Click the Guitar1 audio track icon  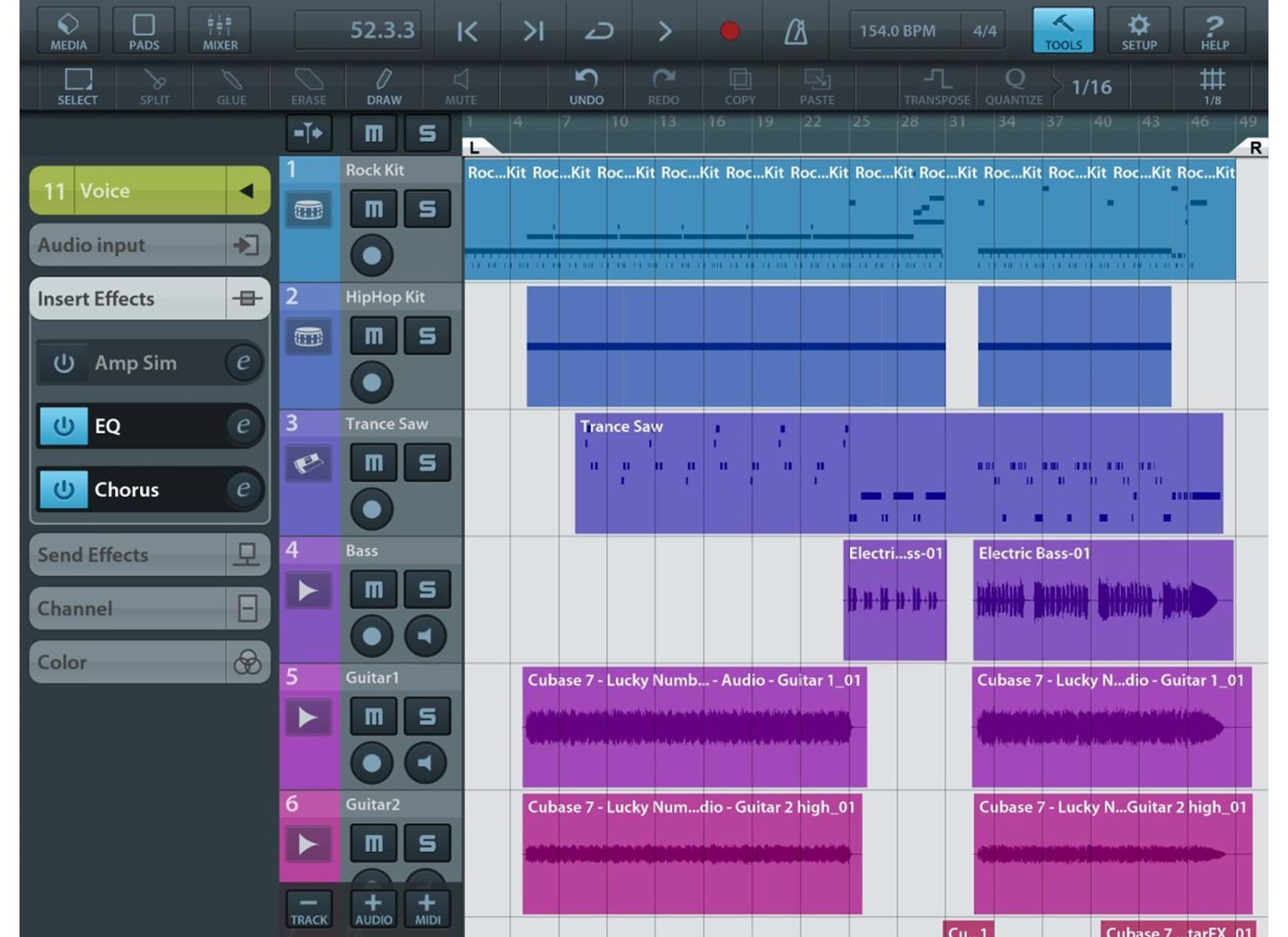308,718
